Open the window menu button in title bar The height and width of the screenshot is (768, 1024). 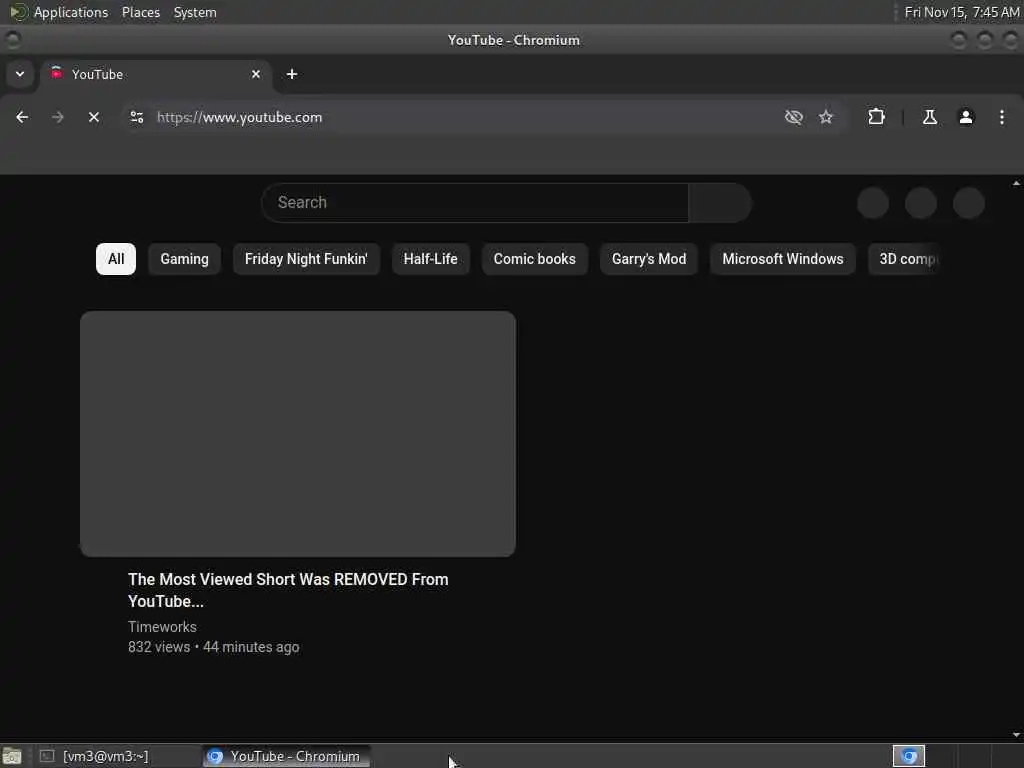[12, 40]
